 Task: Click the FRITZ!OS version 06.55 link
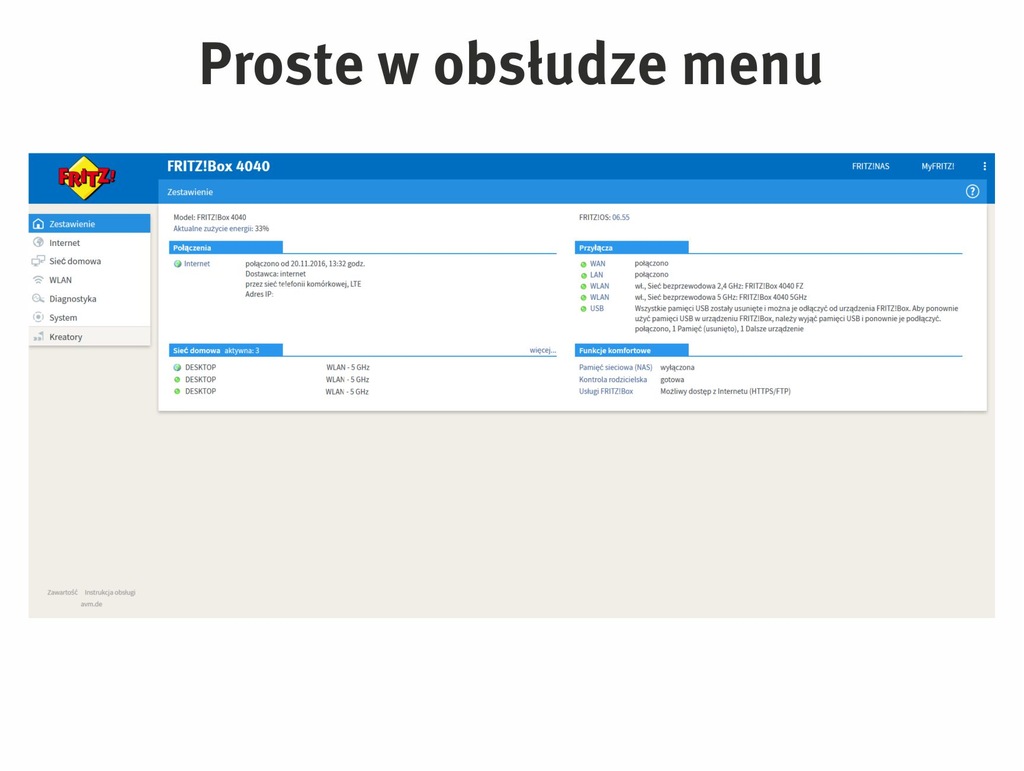[620, 217]
